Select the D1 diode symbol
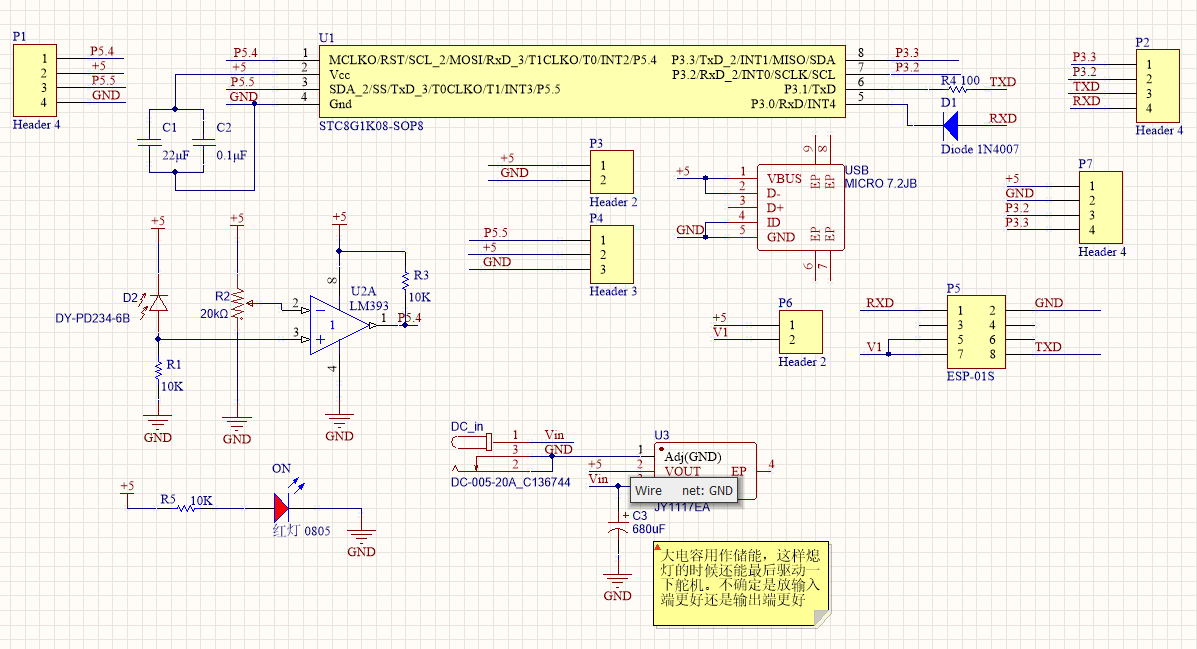 click(x=950, y=125)
